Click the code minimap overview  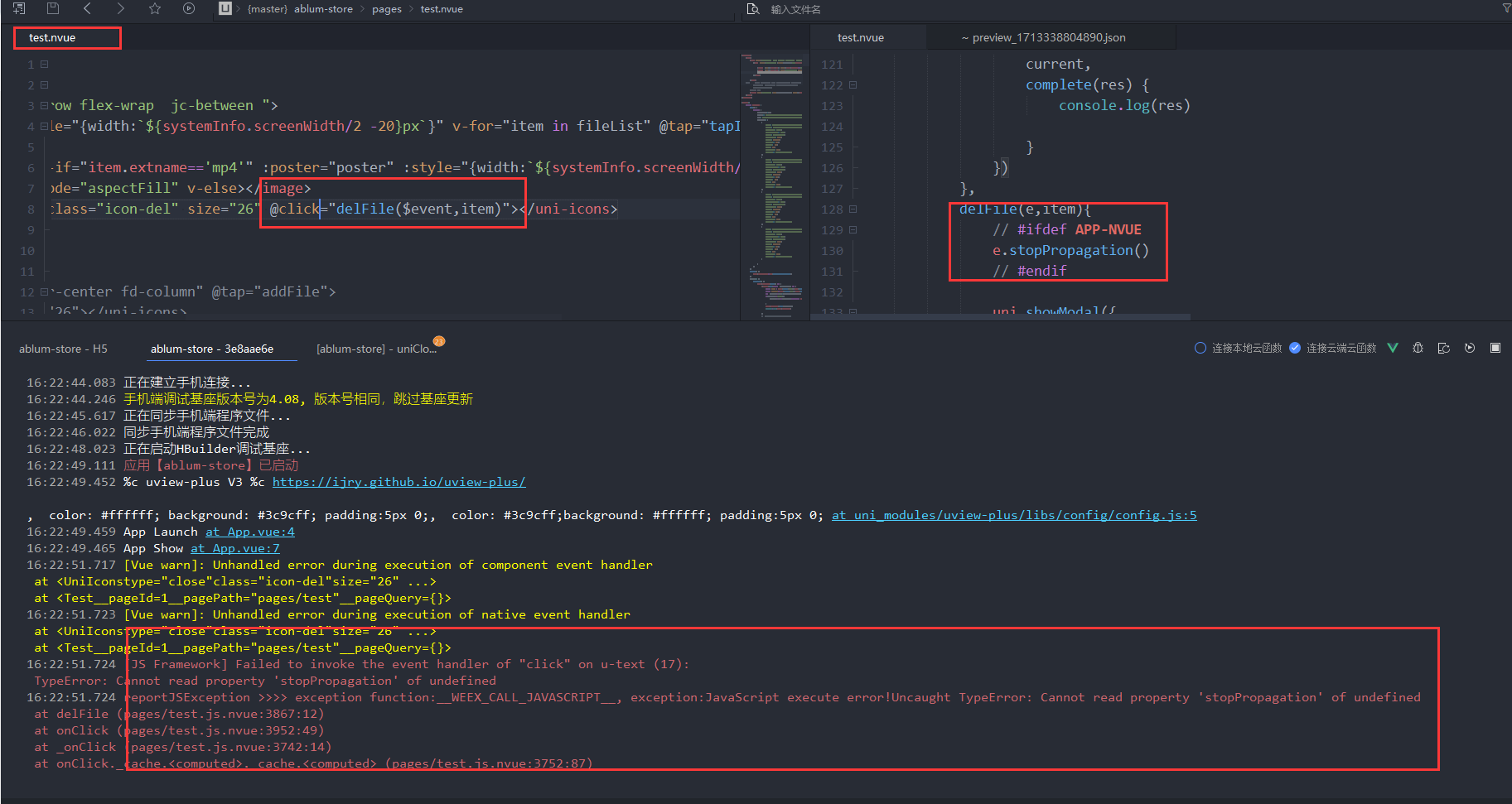[x=774, y=182]
